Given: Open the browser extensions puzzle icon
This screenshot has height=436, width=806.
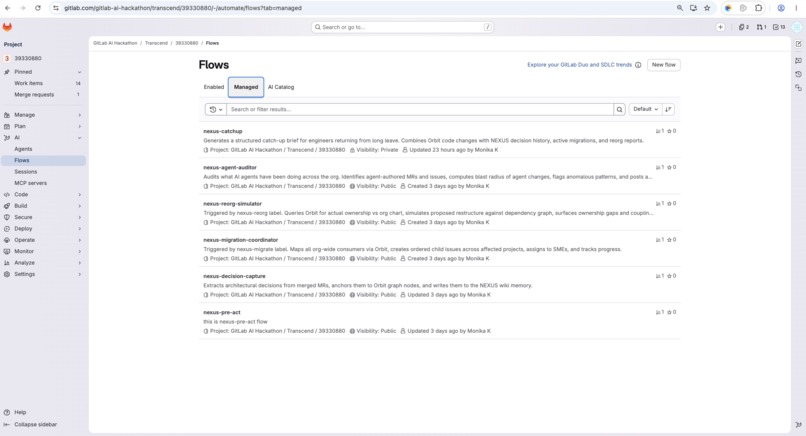Looking at the screenshot, I should 759,8.
